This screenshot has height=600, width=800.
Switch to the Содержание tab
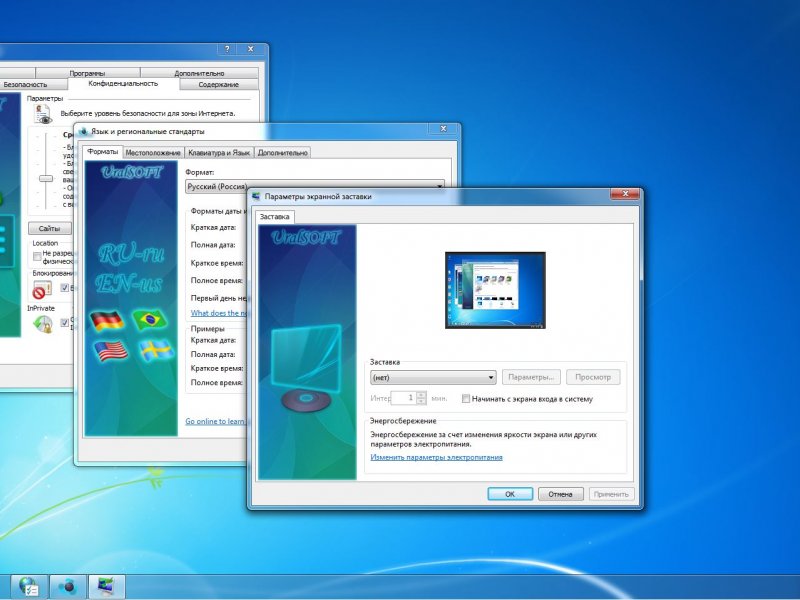click(x=219, y=85)
